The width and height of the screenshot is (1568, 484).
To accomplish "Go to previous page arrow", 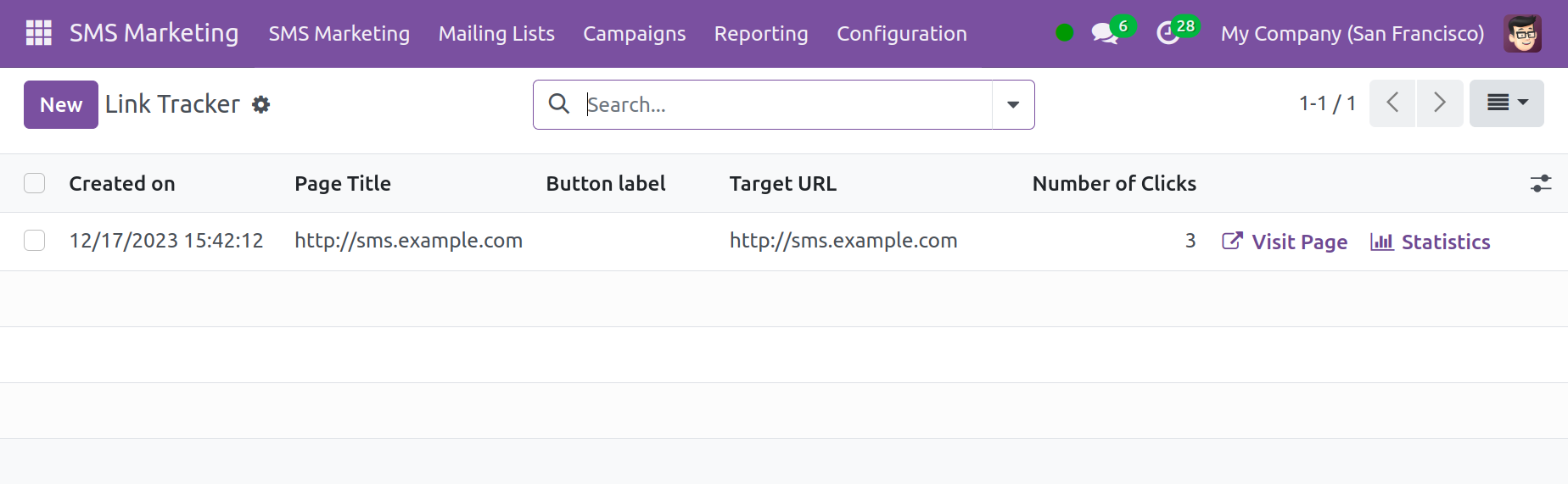I will [1392, 103].
